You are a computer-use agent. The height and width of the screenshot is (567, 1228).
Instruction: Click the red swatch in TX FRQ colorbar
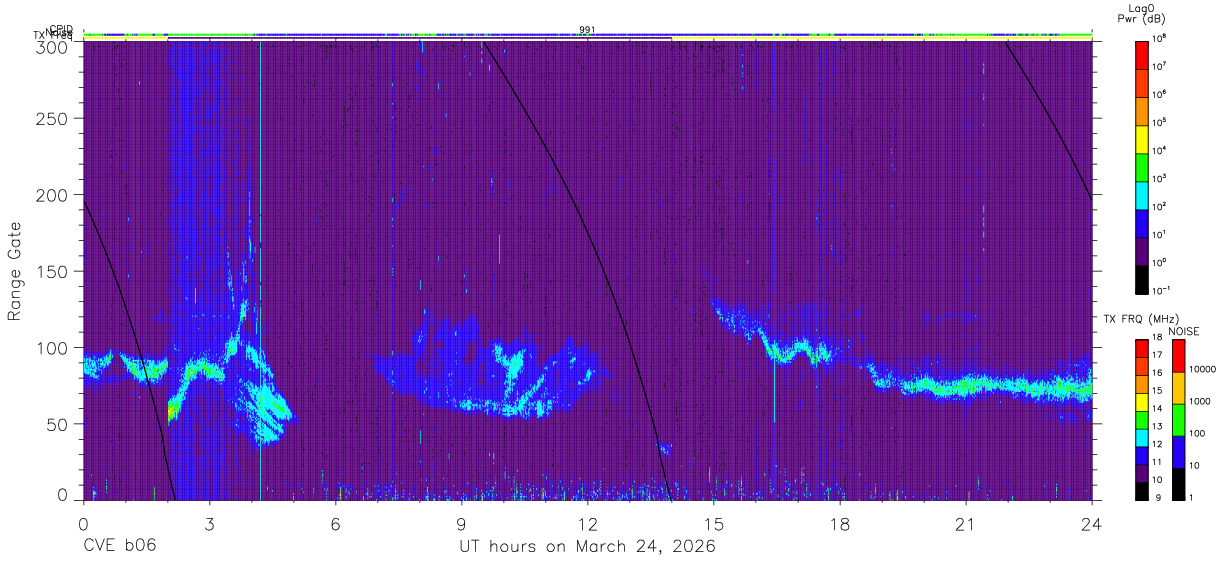[x=1142, y=350]
